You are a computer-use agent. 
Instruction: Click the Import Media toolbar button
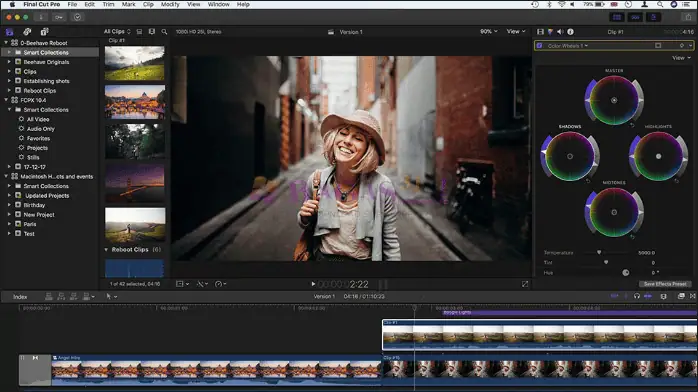click(41, 17)
